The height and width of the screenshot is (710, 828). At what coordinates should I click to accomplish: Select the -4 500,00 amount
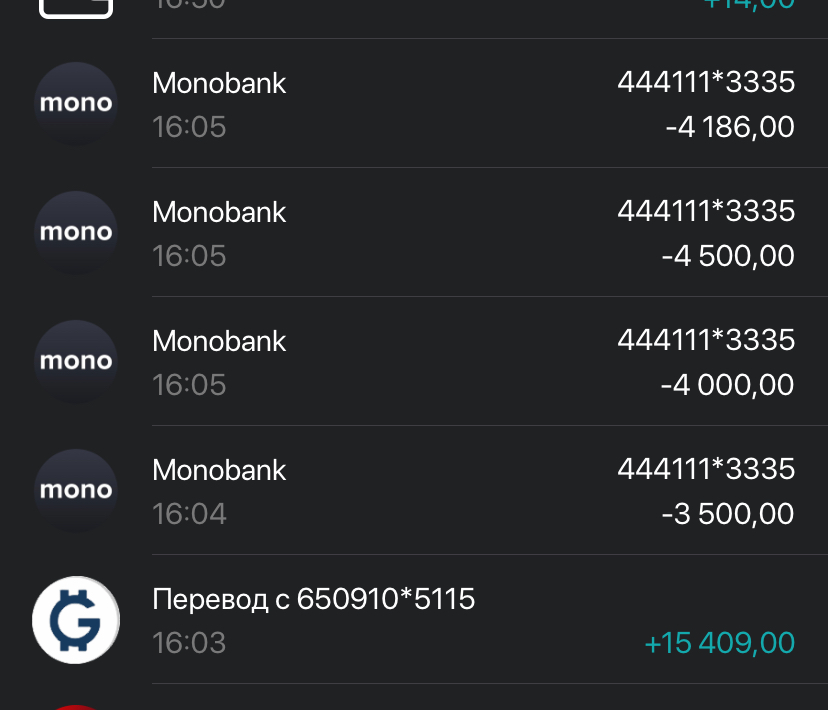[728, 256]
